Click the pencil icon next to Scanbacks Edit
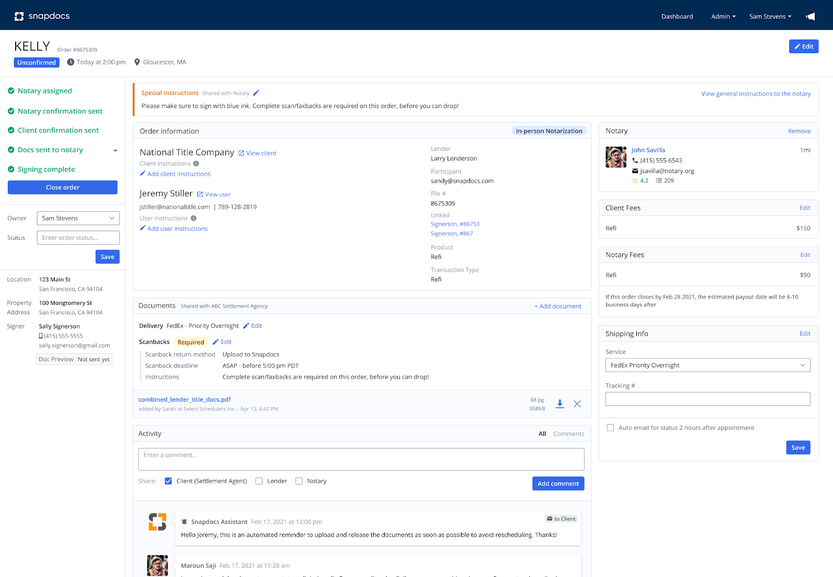This screenshot has height=577, width=833. (216, 342)
